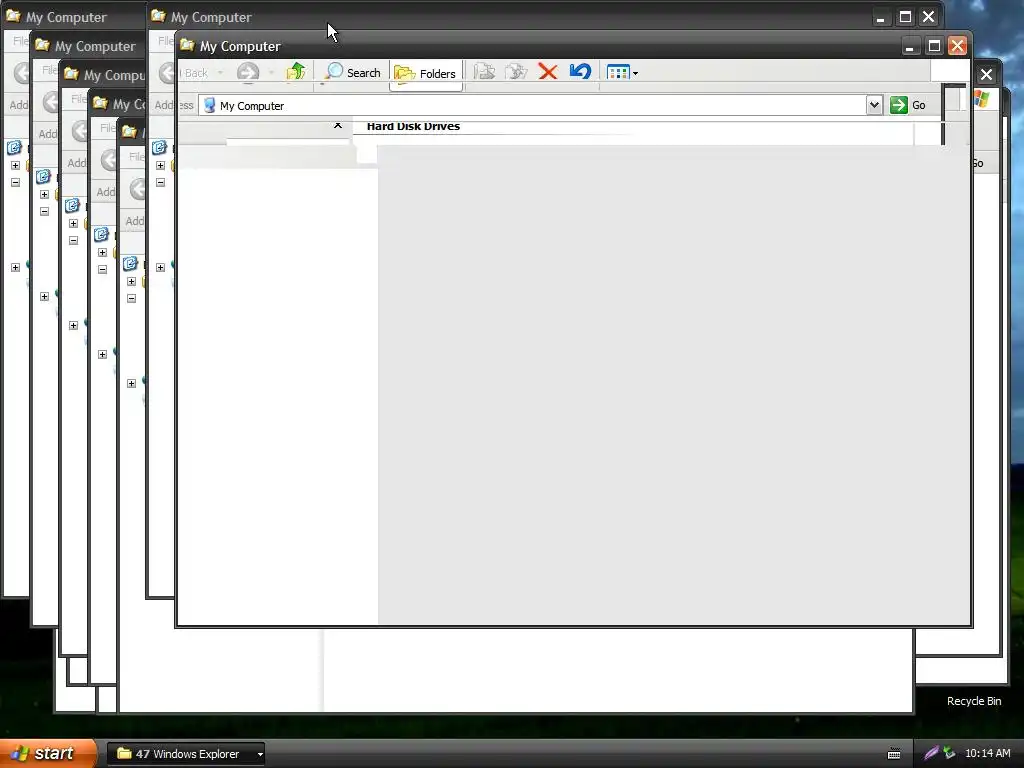Go up one folder level in front window

tap(296, 71)
